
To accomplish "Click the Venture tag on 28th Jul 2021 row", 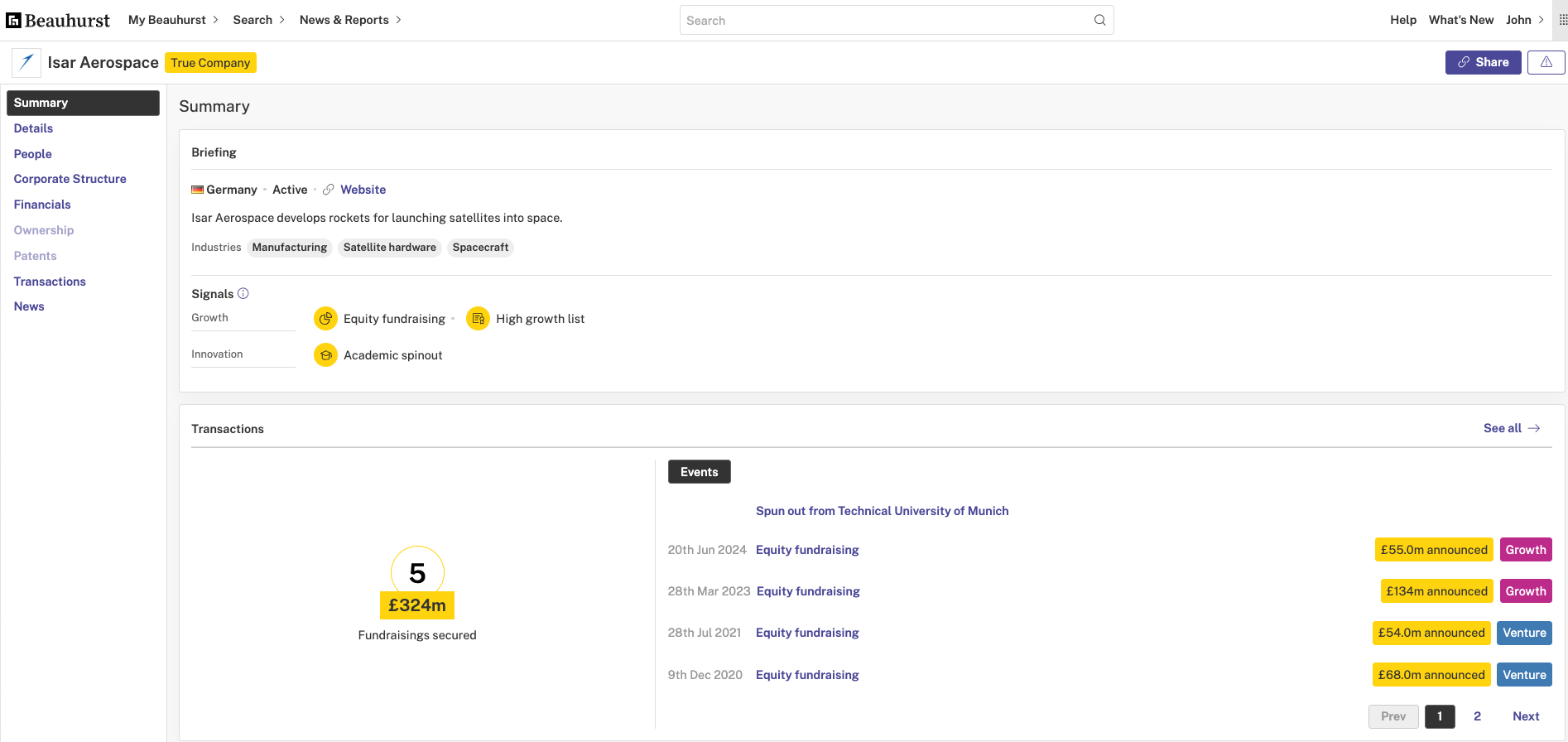I will [1524, 633].
